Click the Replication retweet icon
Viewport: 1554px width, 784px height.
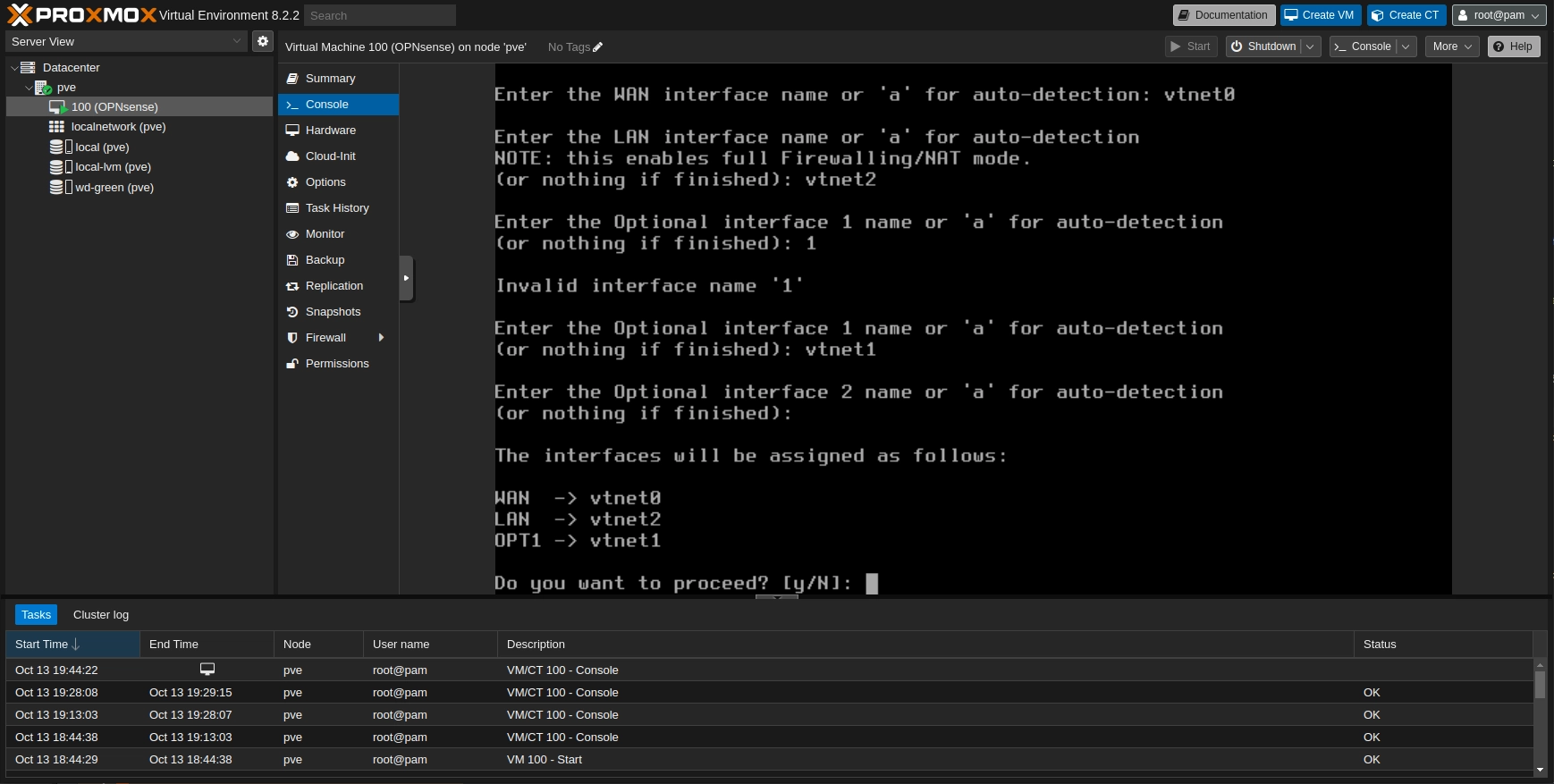point(292,286)
